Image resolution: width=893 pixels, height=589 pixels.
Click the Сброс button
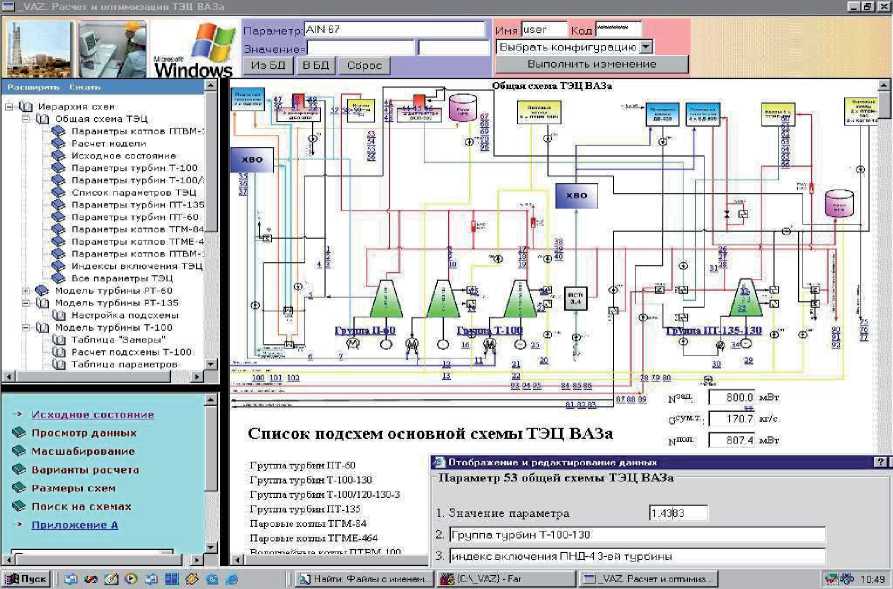coord(364,66)
